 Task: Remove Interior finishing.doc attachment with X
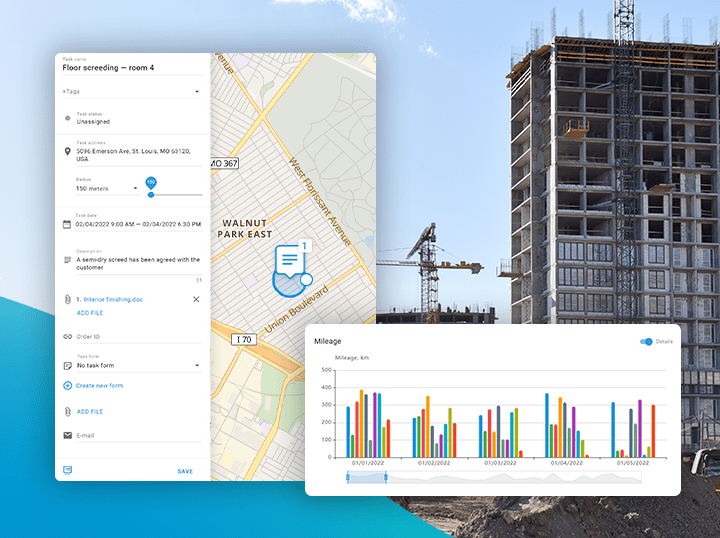(x=196, y=299)
